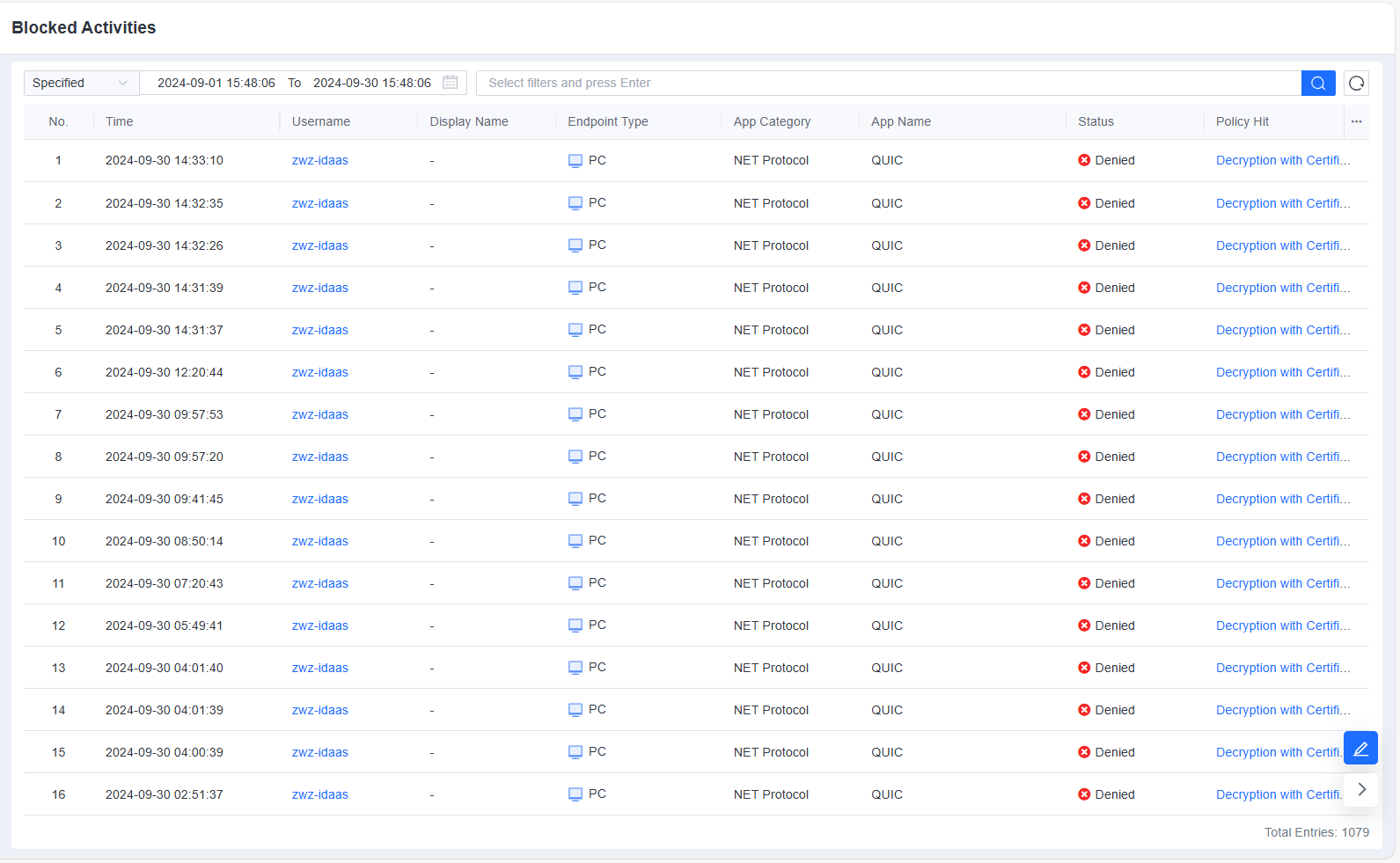Click Denied status text in row 11

(x=1115, y=583)
